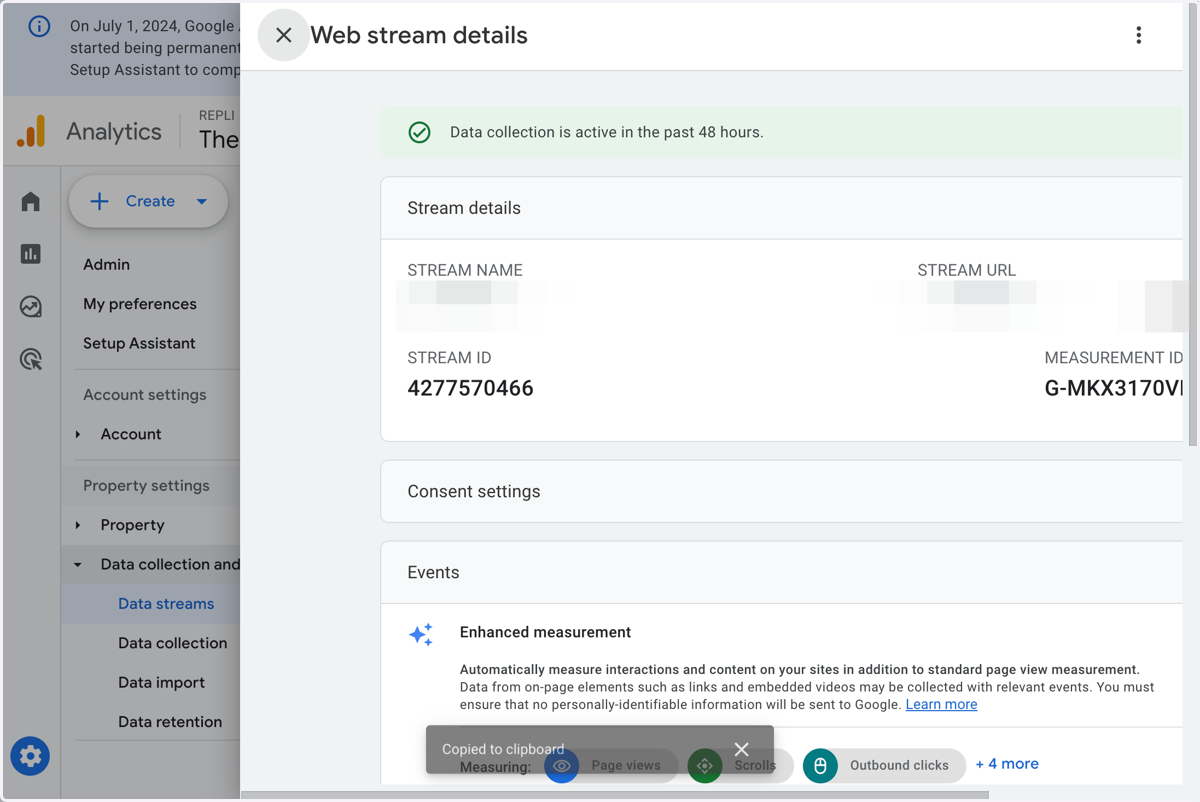1200x802 pixels.
Task: Close the Web stream details panel
Action: [x=283, y=35]
